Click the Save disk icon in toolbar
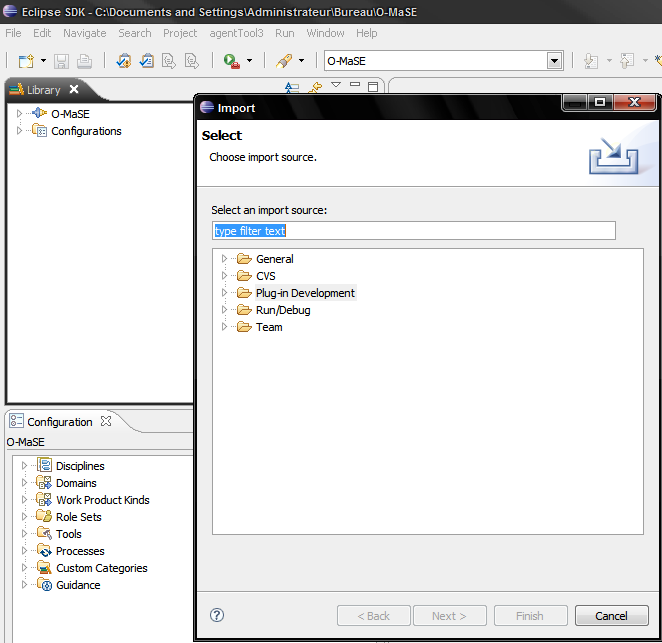This screenshot has width=662, height=643. click(x=61, y=61)
